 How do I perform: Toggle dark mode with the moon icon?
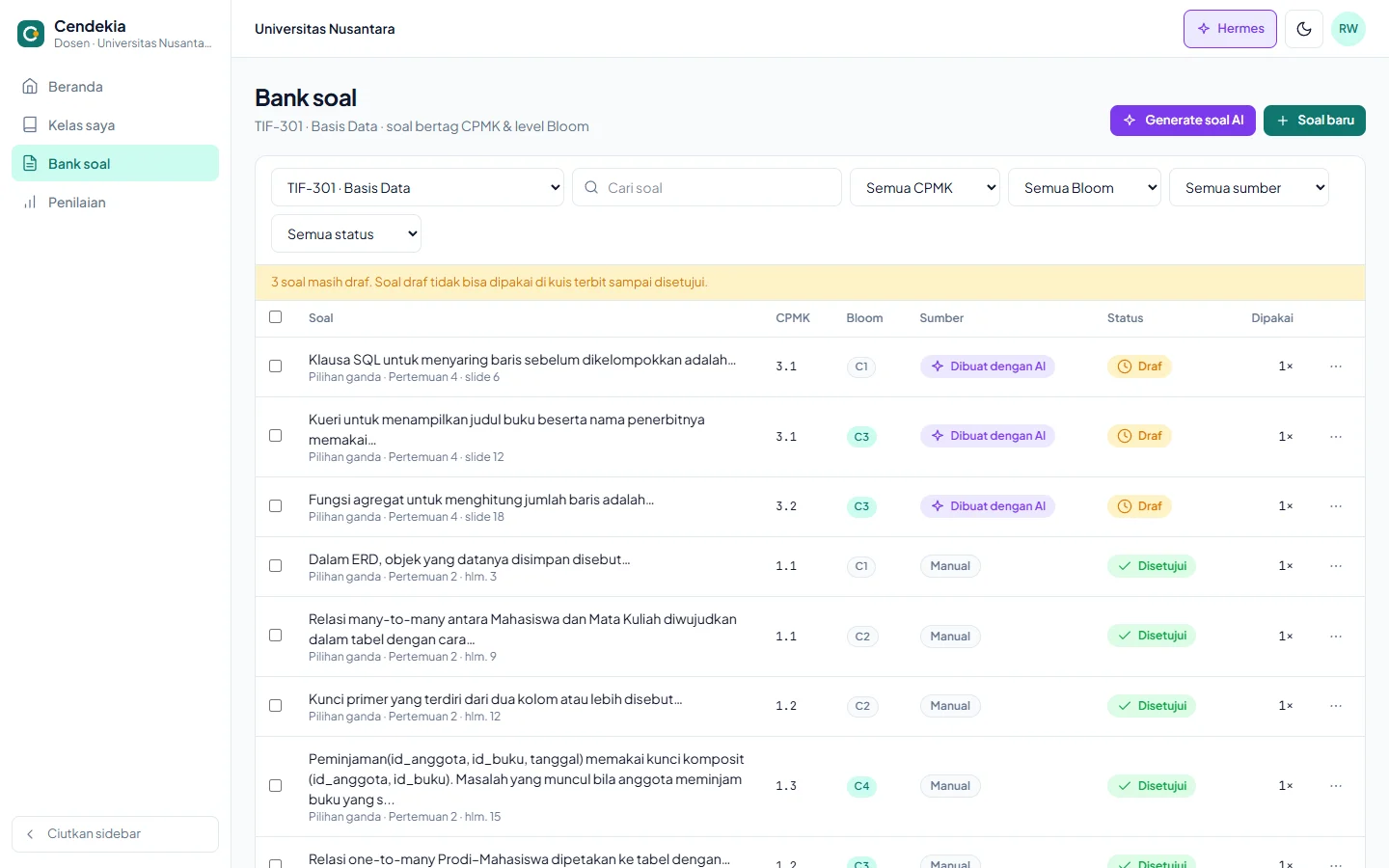1304,29
